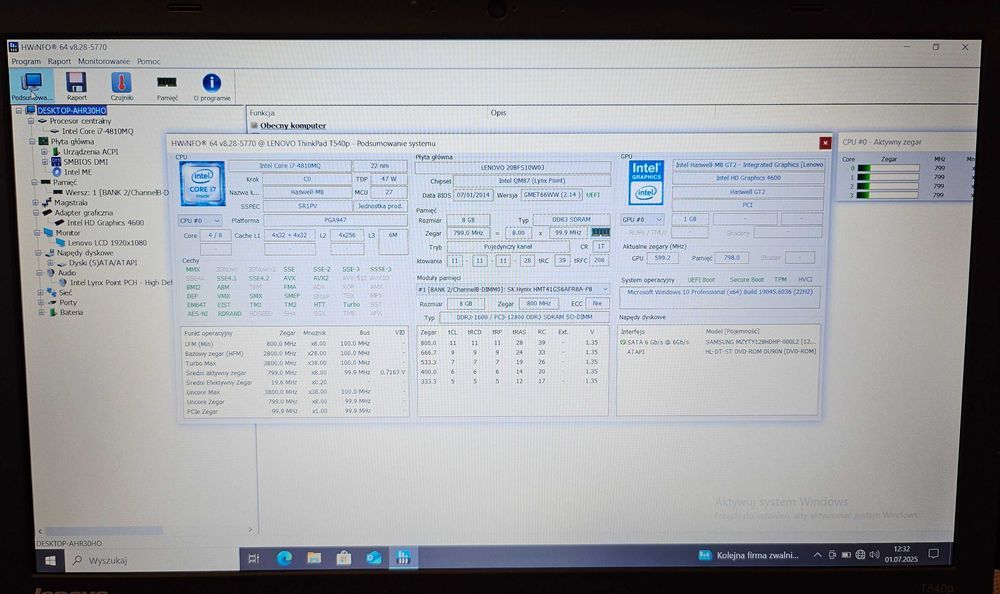Open the memory module BANK 2 dropdown
Screen dimensions: 1000x594
[513, 289]
